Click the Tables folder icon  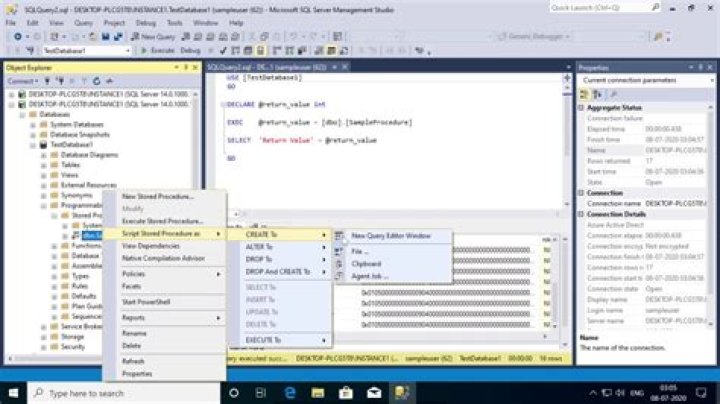(55, 165)
